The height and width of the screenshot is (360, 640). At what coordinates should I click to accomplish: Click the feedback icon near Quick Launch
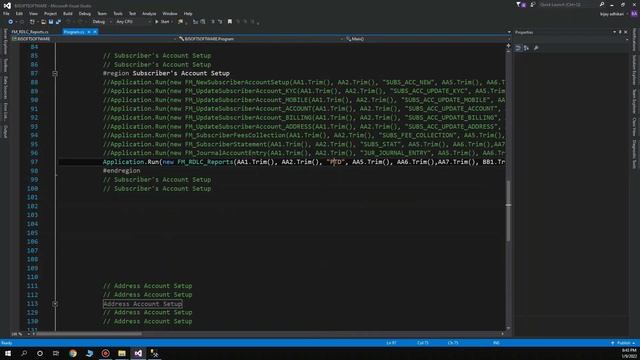(533, 4)
